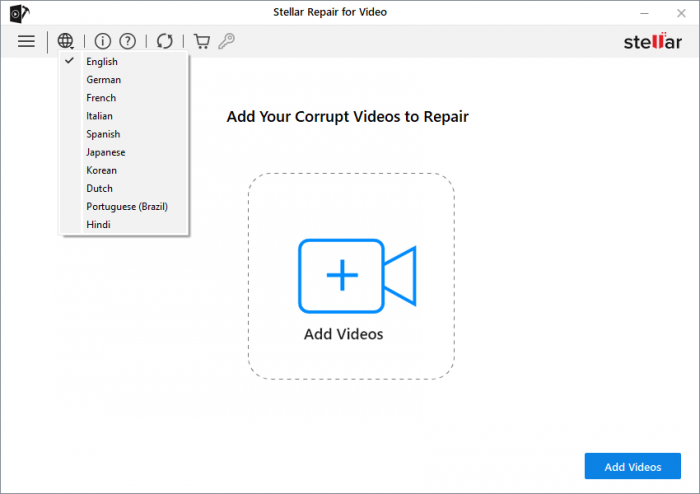Select English in the language list

coord(101,62)
